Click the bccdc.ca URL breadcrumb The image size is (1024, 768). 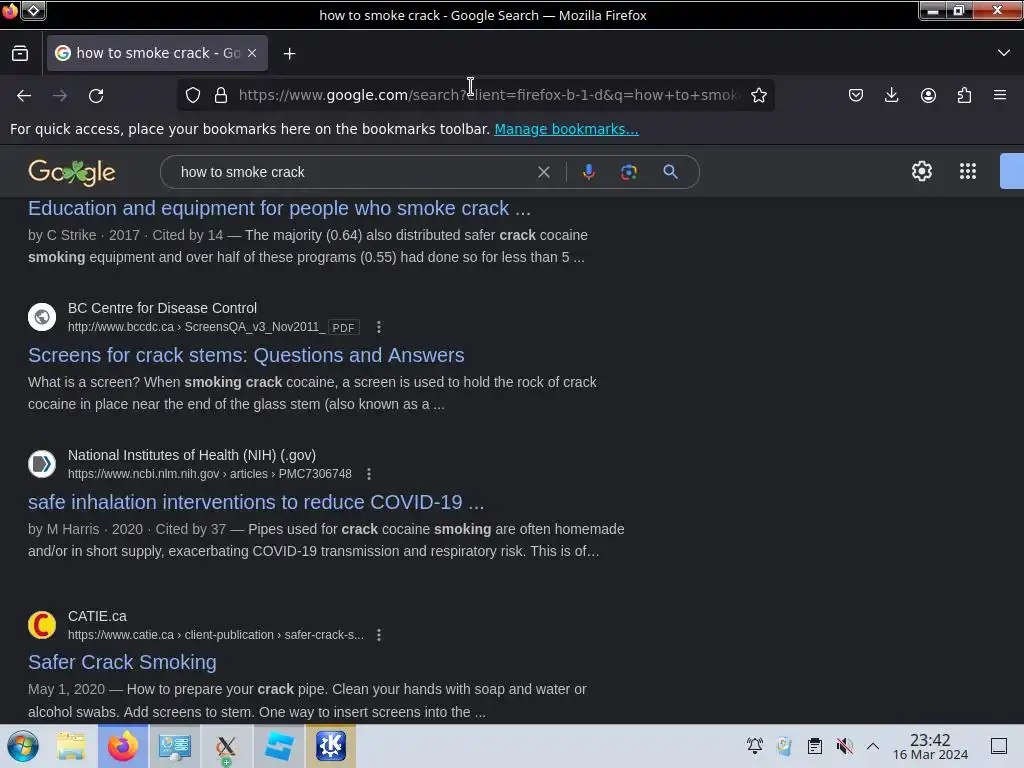pyautogui.click(x=197, y=327)
